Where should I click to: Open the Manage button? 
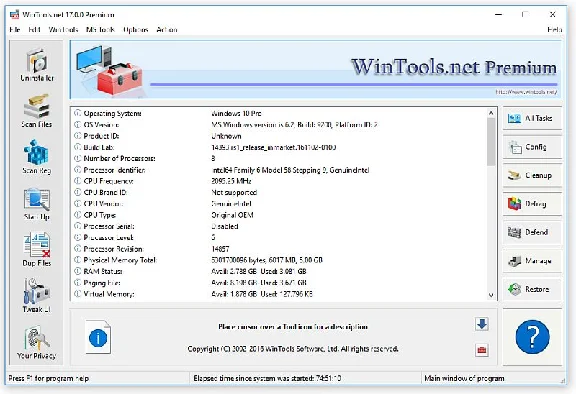[x=532, y=261]
